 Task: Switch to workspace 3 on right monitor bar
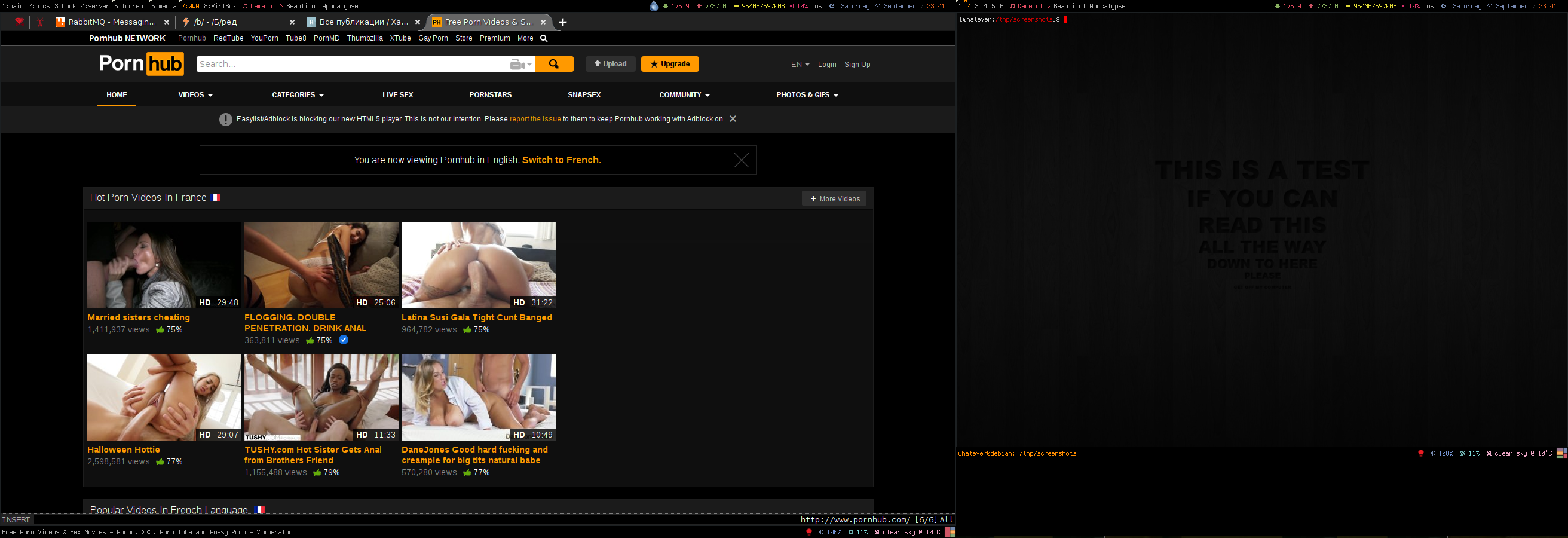point(976,6)
